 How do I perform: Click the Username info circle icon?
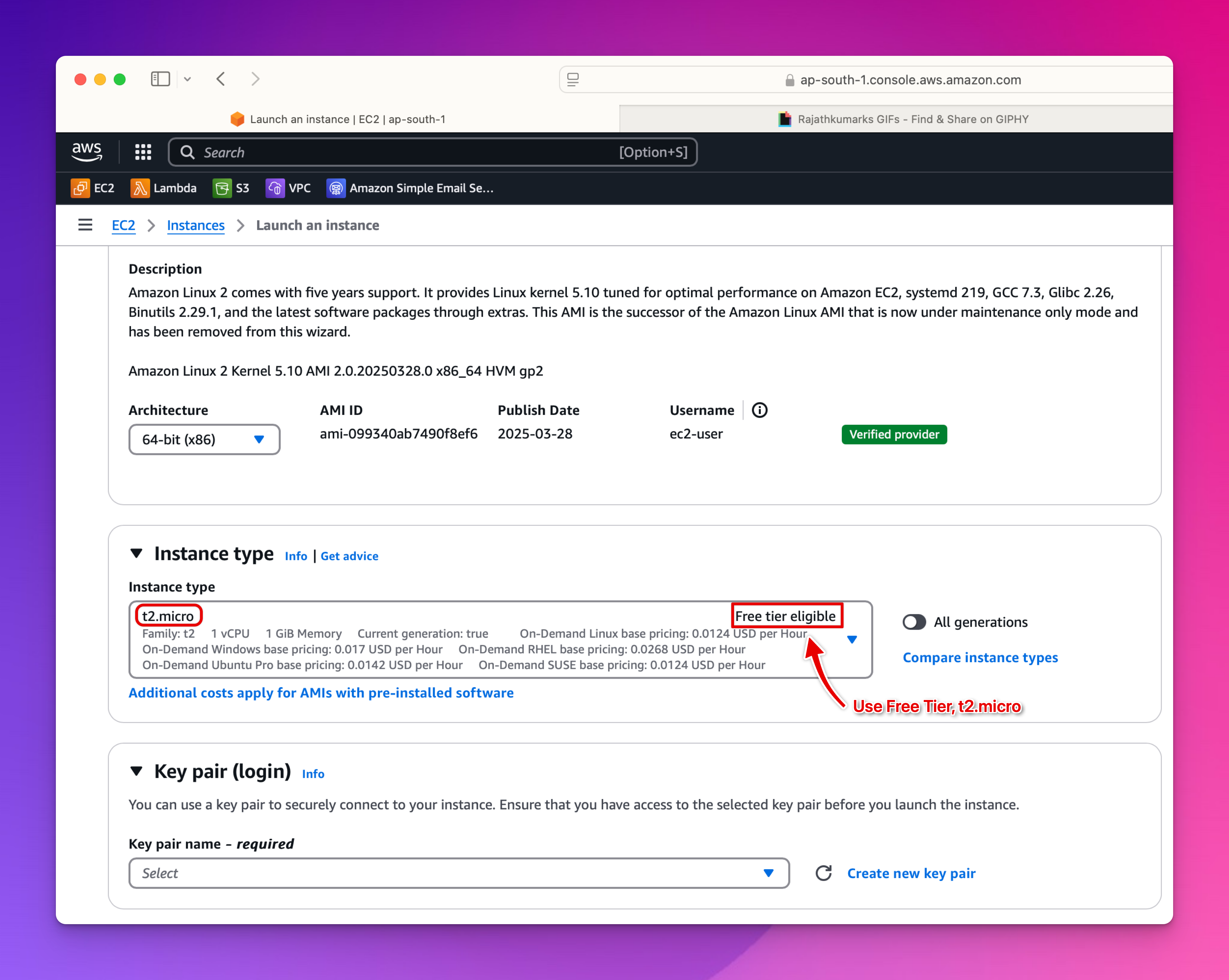[759, 410]
